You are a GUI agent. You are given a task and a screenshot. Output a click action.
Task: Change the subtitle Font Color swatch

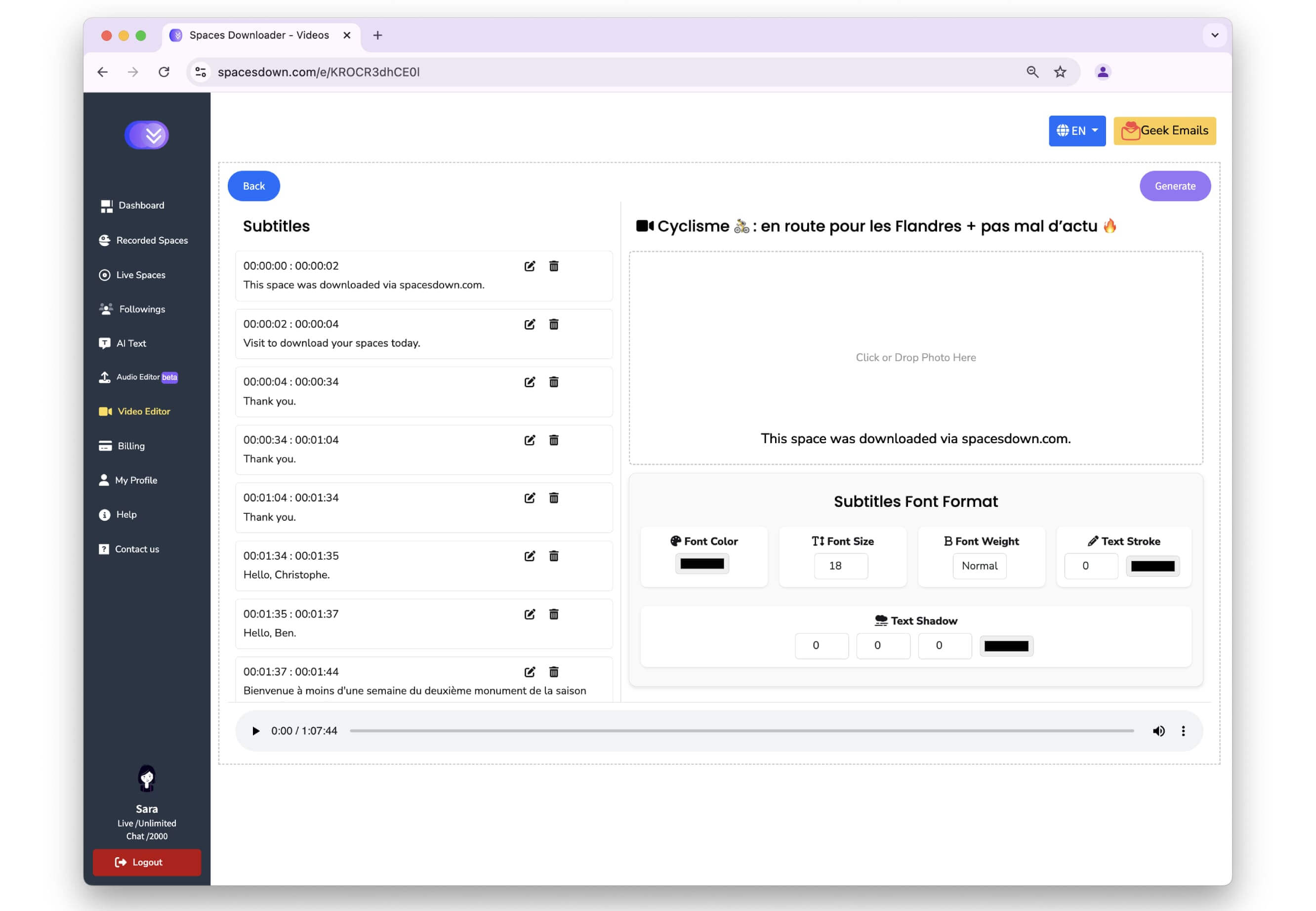[x=703, y=564]
